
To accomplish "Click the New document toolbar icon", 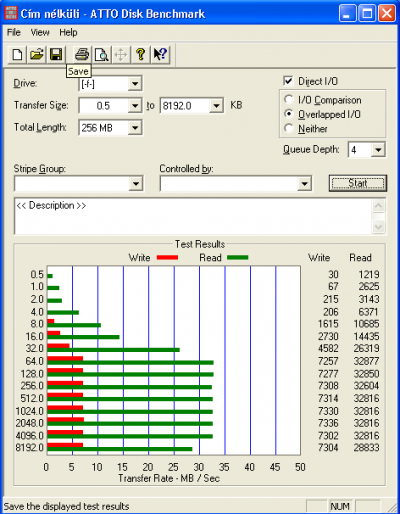I will tap(17, 54).
